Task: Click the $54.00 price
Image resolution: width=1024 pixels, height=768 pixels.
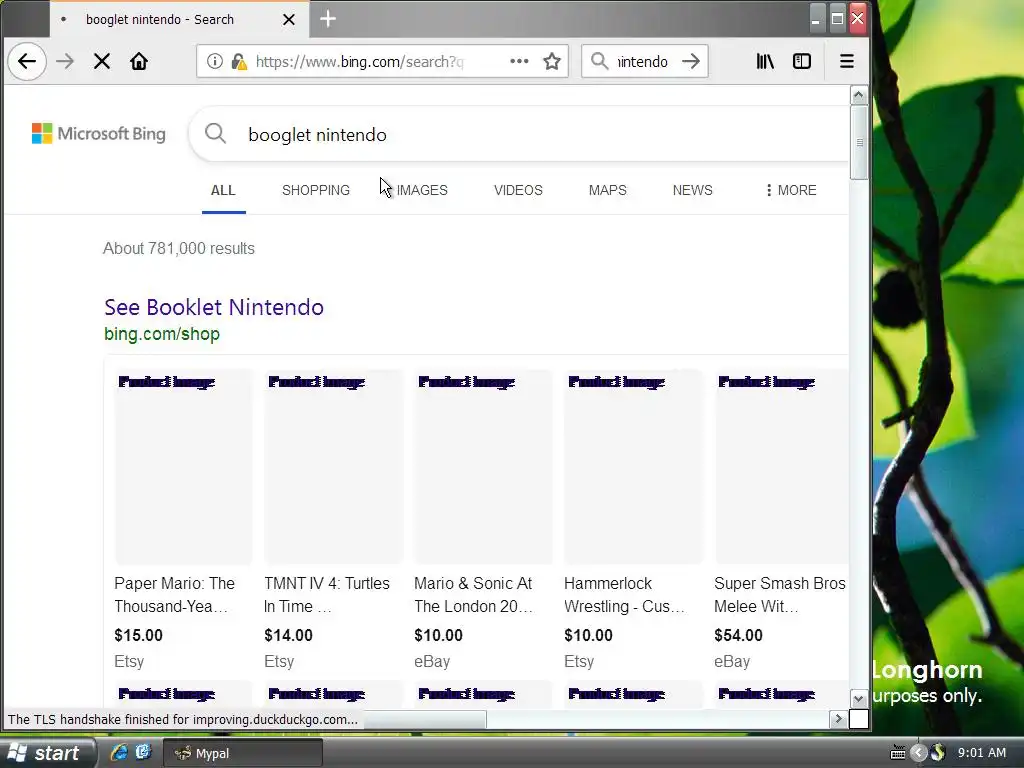Action: (x=738, y=635)
